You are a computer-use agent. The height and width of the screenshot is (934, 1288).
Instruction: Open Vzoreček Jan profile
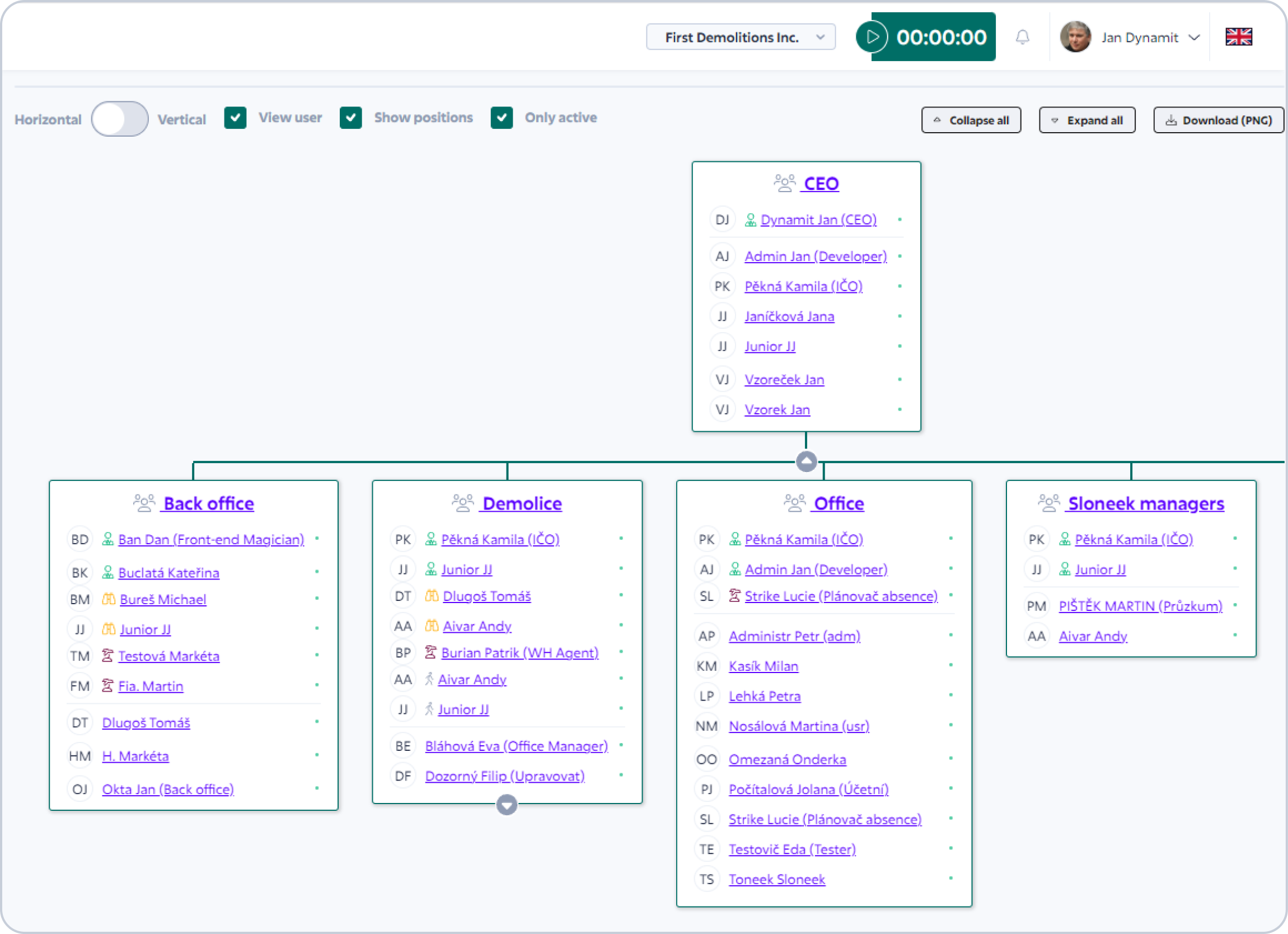[x=784, y=380]
